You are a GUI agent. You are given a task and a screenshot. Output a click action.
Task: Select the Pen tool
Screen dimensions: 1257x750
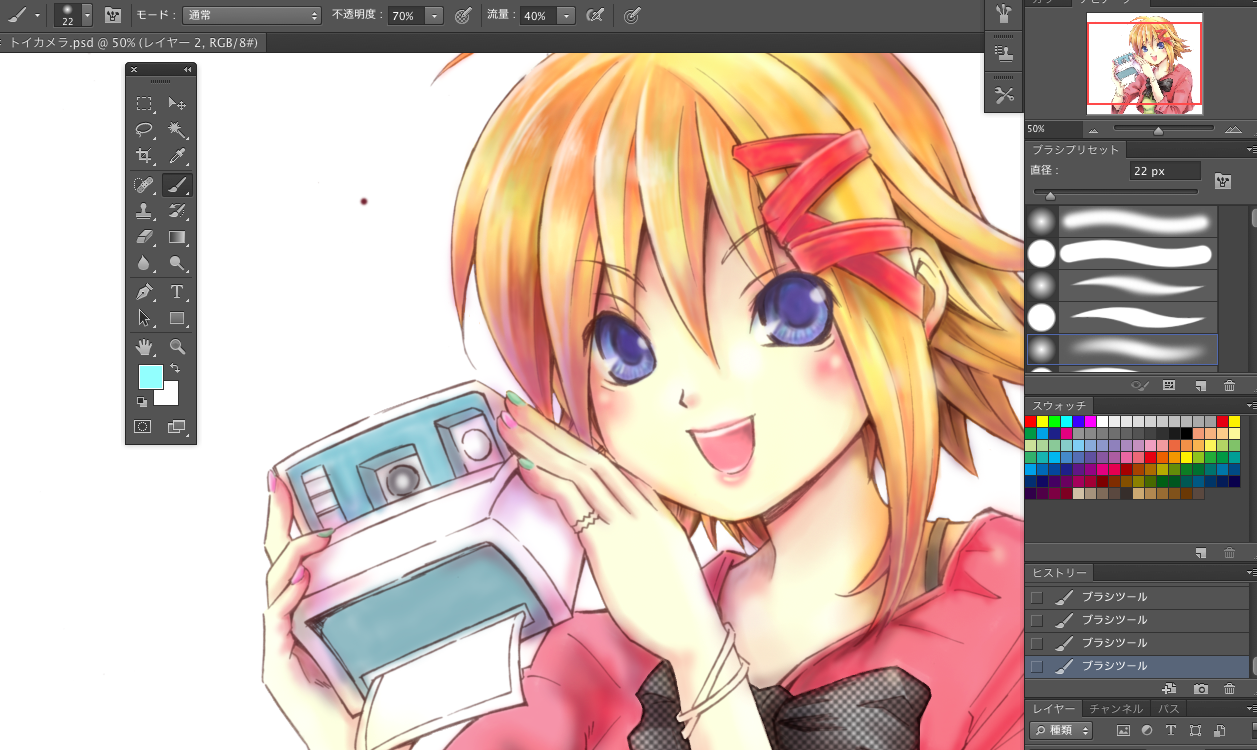145,292
